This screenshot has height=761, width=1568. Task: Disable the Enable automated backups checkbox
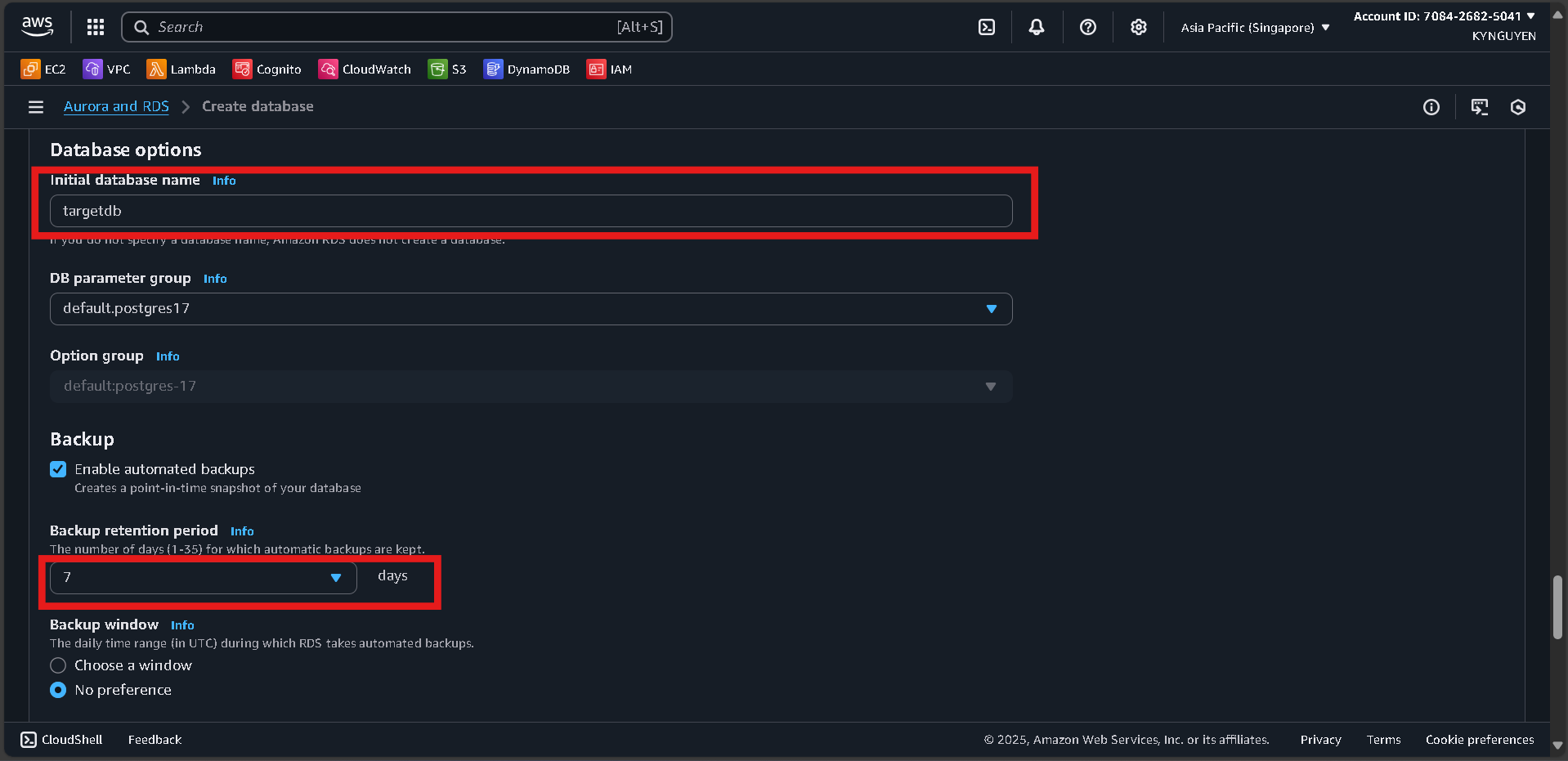(57, 468)
